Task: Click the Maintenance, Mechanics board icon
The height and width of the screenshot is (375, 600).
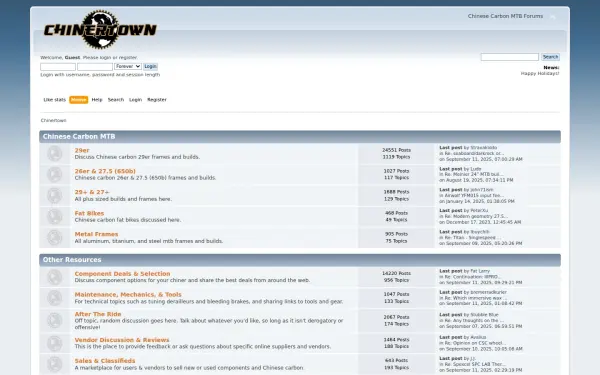Action: tap(55, 298)
